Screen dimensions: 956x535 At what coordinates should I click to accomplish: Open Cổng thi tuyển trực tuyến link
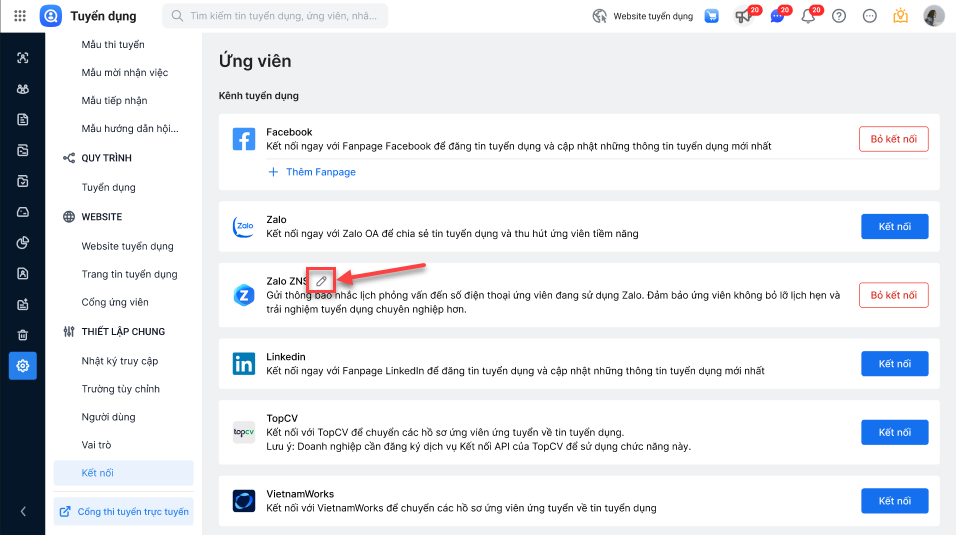[124, 512]
